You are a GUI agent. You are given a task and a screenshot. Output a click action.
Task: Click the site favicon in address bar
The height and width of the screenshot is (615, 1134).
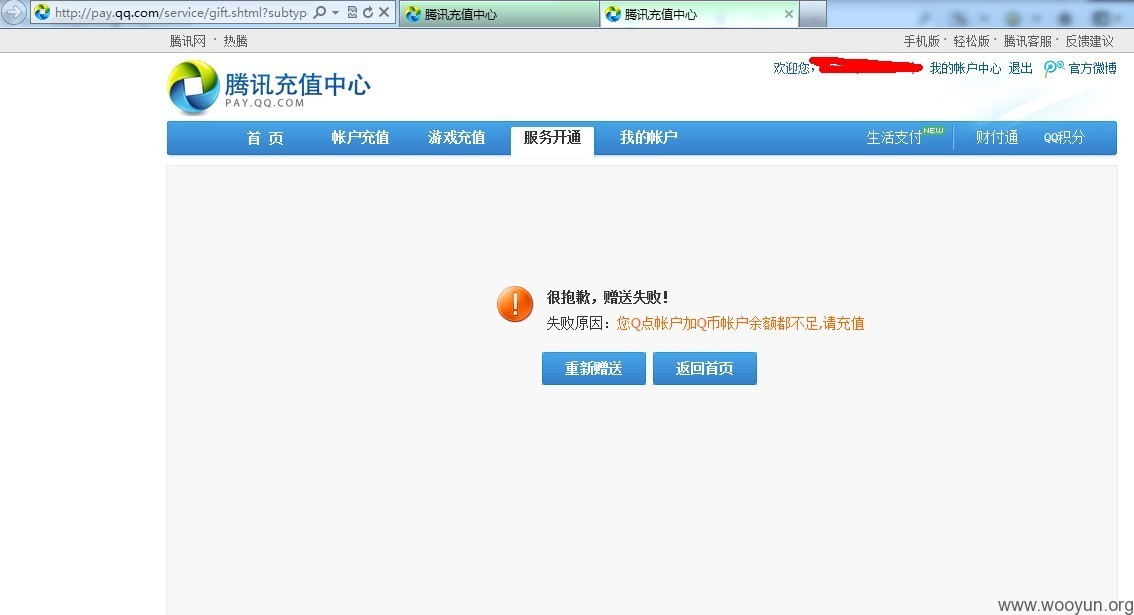pyautogui.click(x=42, y=12)
